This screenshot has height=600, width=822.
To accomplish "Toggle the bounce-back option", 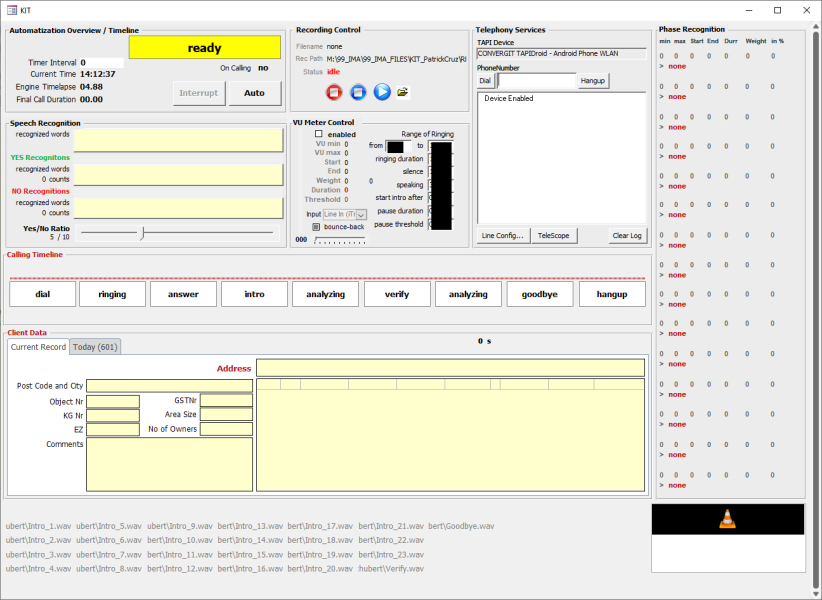I will pyautogui.click(x=316, y=227).
